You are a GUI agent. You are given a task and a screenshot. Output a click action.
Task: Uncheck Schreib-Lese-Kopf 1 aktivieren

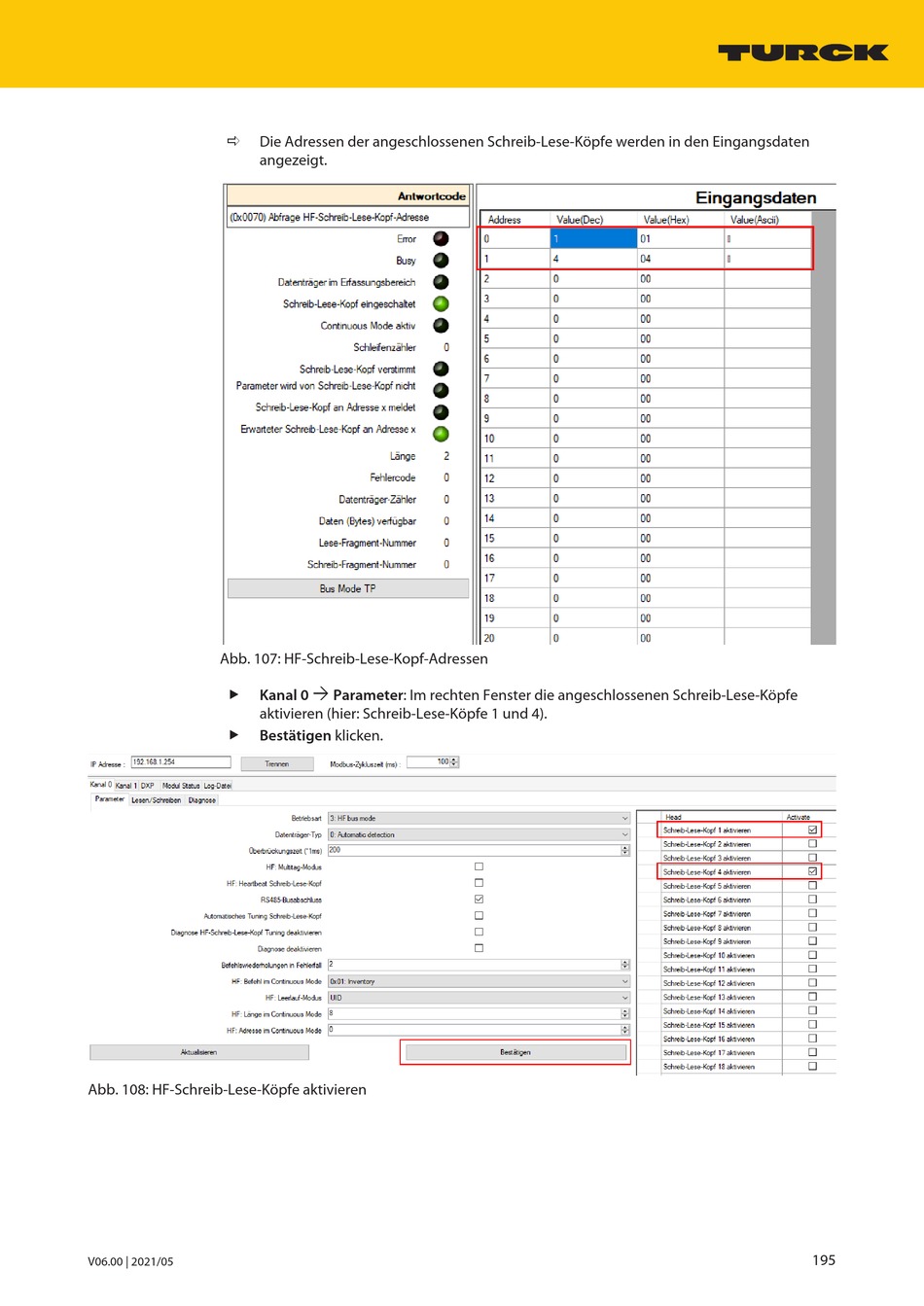812,829
